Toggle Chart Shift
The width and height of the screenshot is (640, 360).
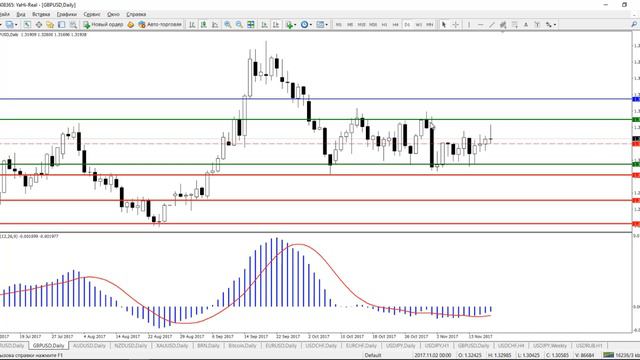click(x=276, y=24)
